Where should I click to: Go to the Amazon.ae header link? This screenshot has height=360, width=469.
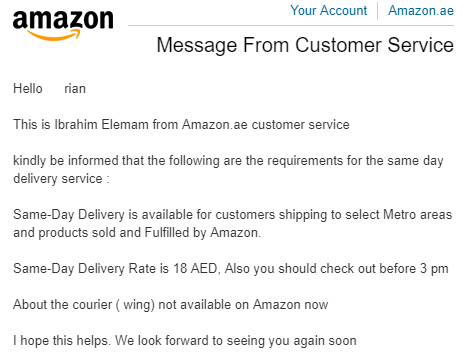tap(421, 10)
